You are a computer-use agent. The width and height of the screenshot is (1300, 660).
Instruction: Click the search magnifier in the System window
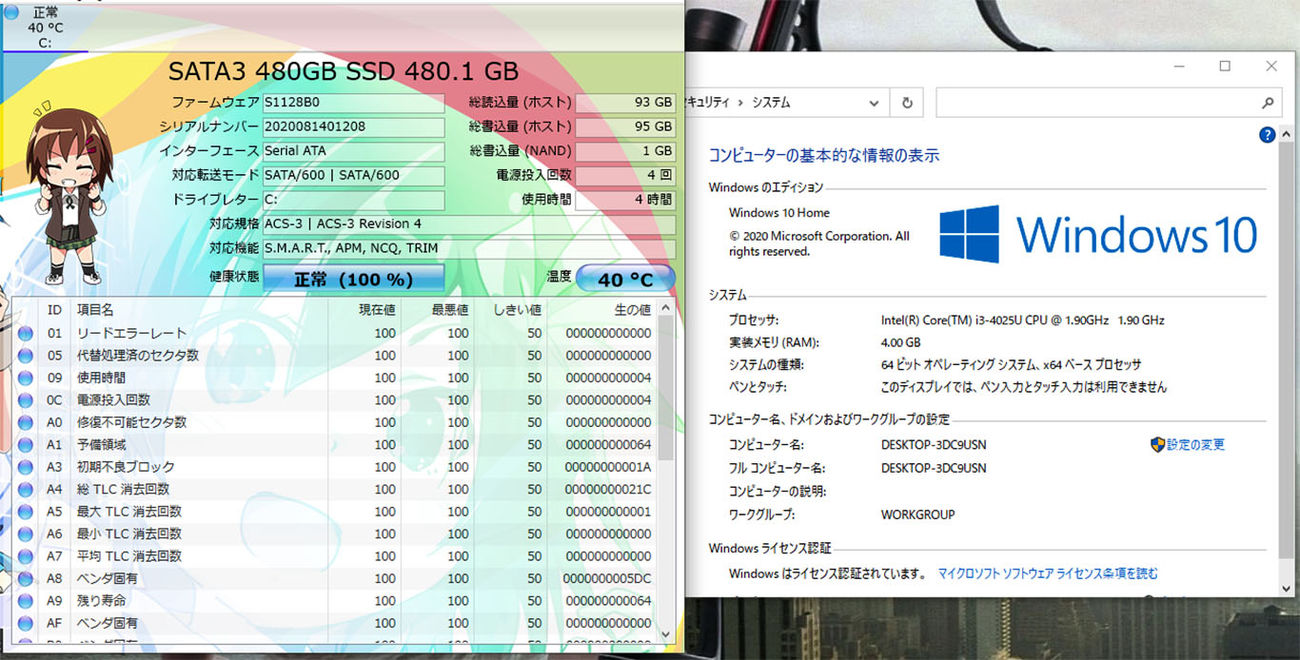(1268, 102)
